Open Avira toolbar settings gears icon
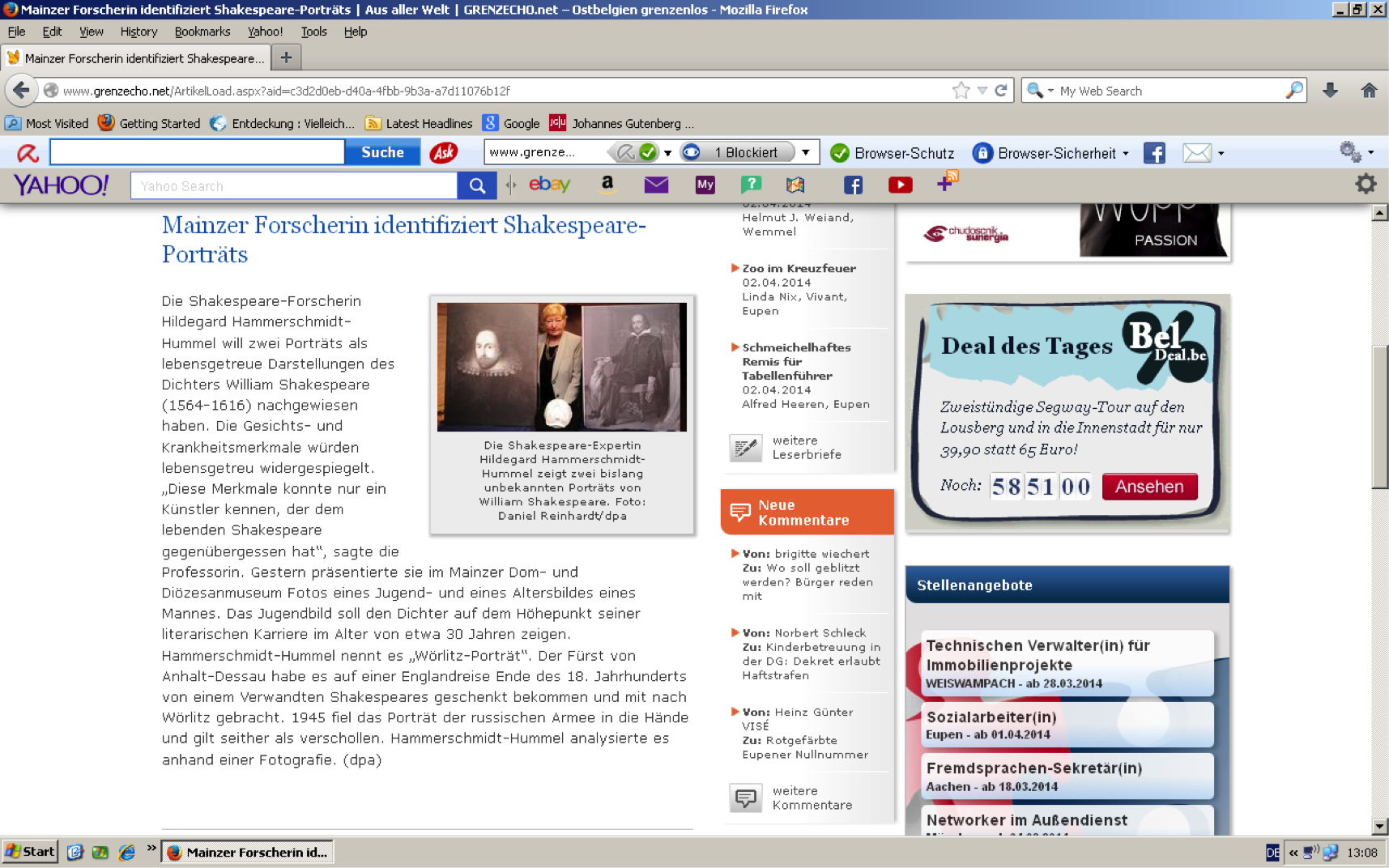This screenshot has width=1389, height=868. pyautogui.click(x=1350, y=152)
